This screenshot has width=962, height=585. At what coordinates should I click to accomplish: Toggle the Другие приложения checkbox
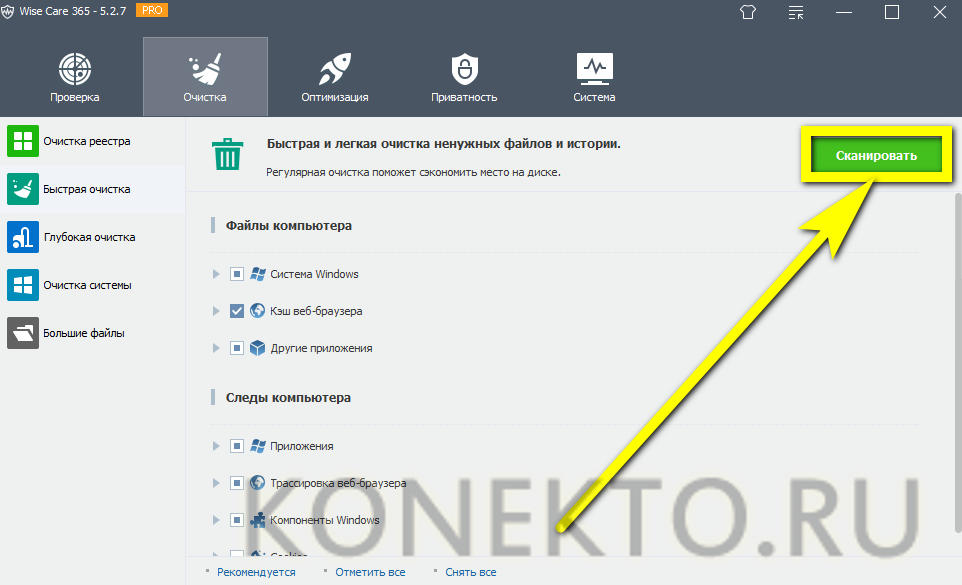click(x=237, y=348)
